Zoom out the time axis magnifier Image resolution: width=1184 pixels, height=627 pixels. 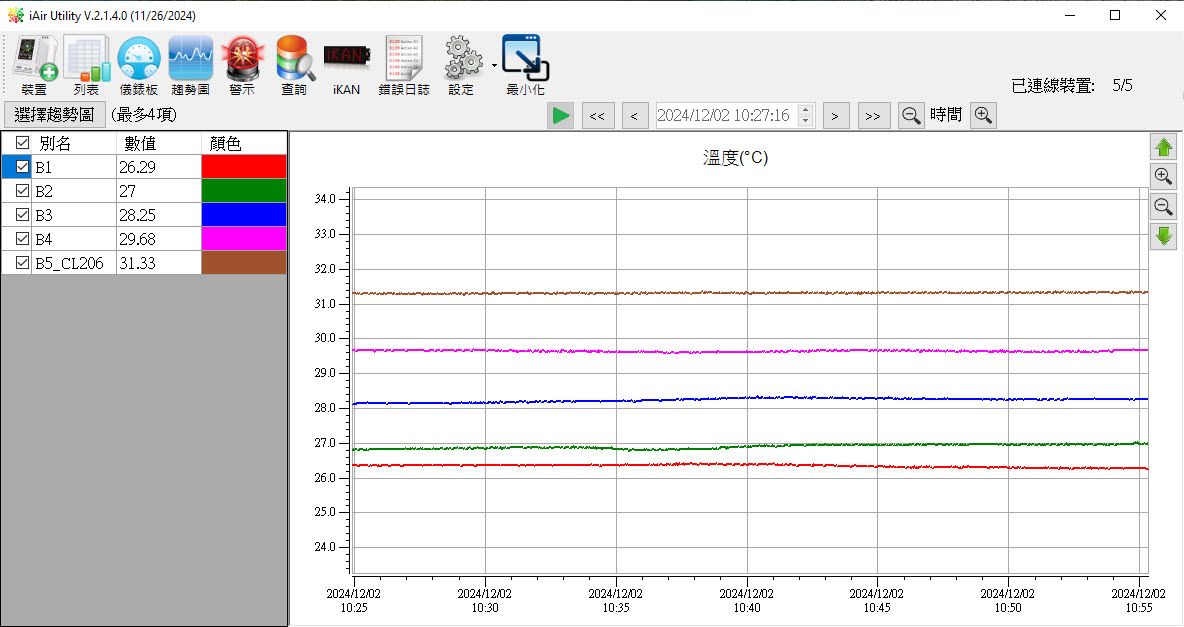pos(911,116)
